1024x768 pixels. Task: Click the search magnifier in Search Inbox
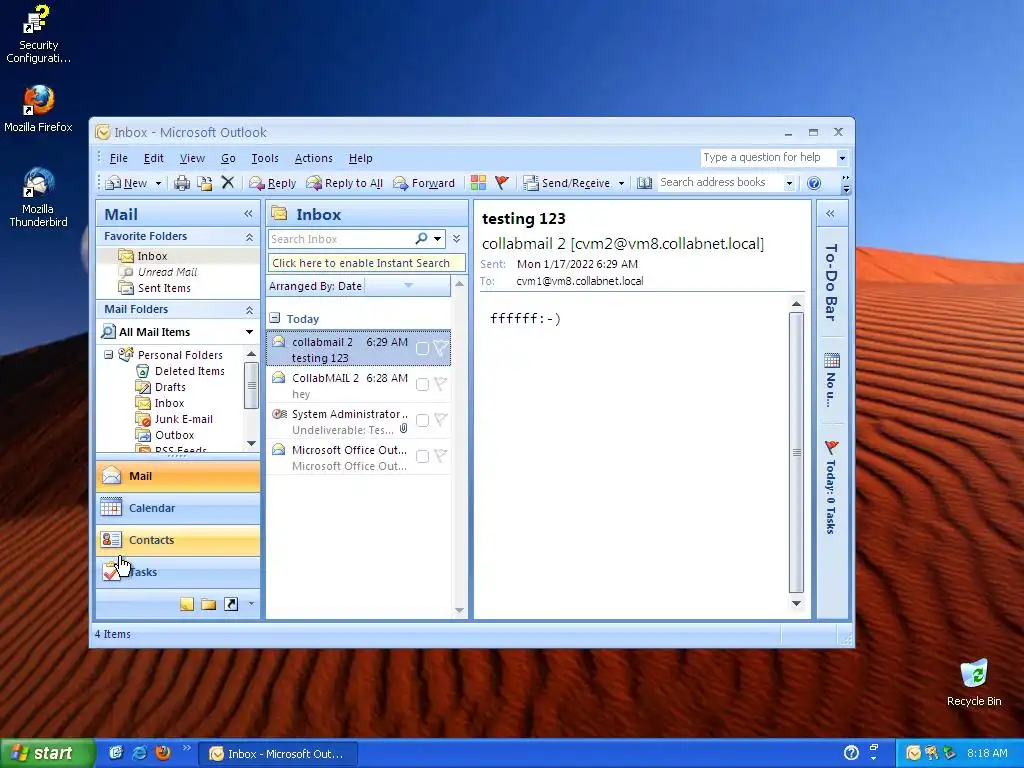422,238
